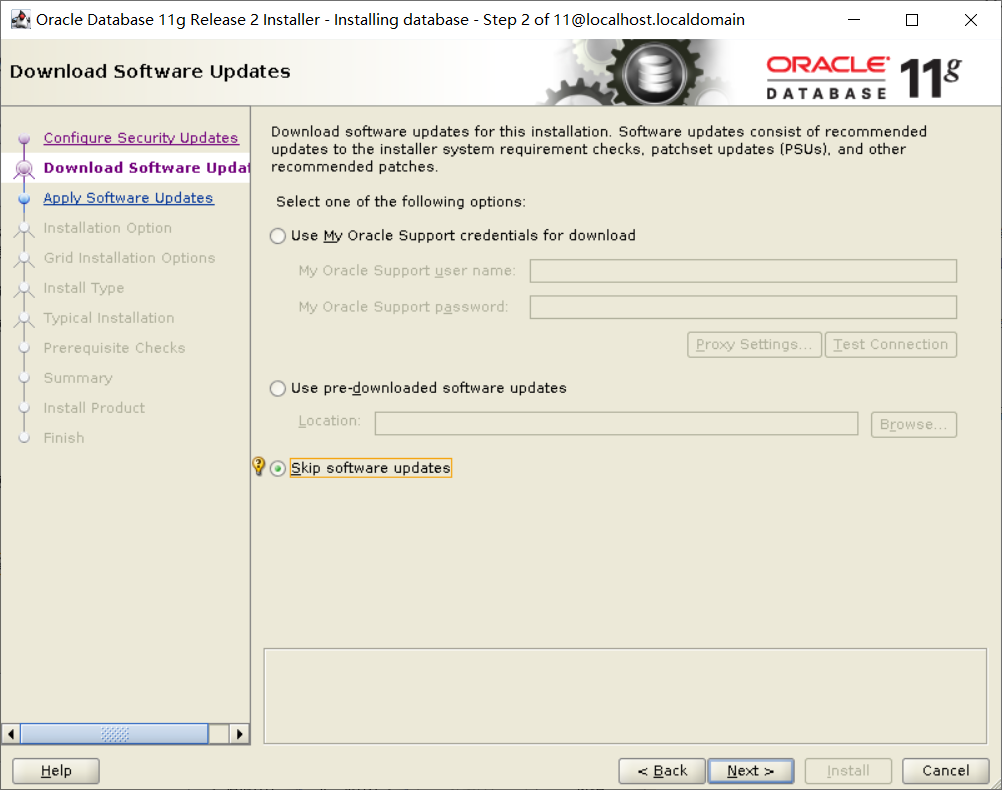
Task: Proceed with the Next button
Action: pyautogui.click(x=751, y=771)
